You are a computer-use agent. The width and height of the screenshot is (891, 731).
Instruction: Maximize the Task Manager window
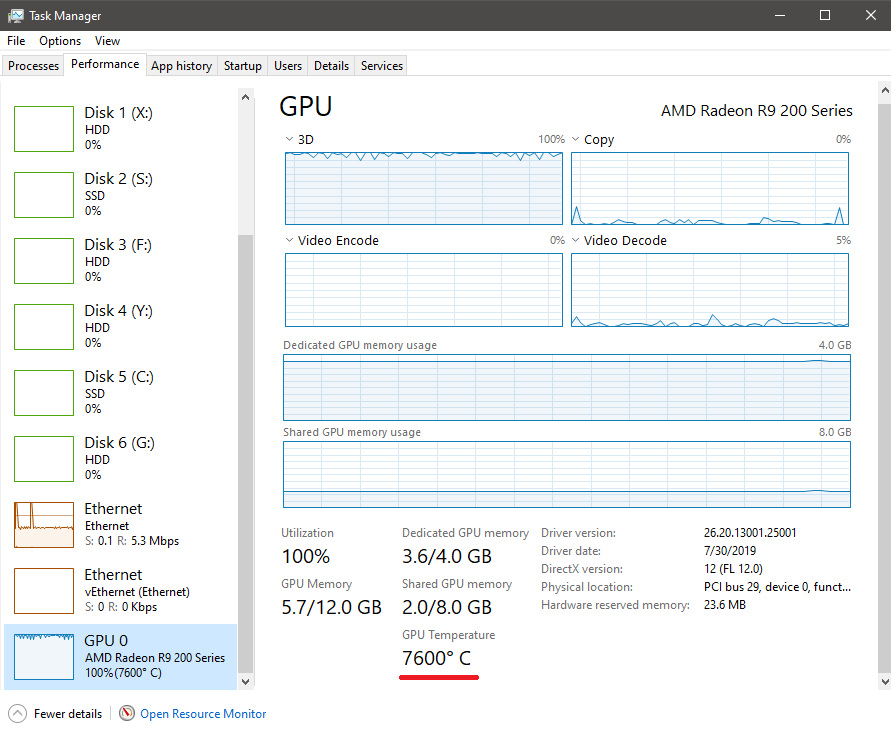point(825,15)
